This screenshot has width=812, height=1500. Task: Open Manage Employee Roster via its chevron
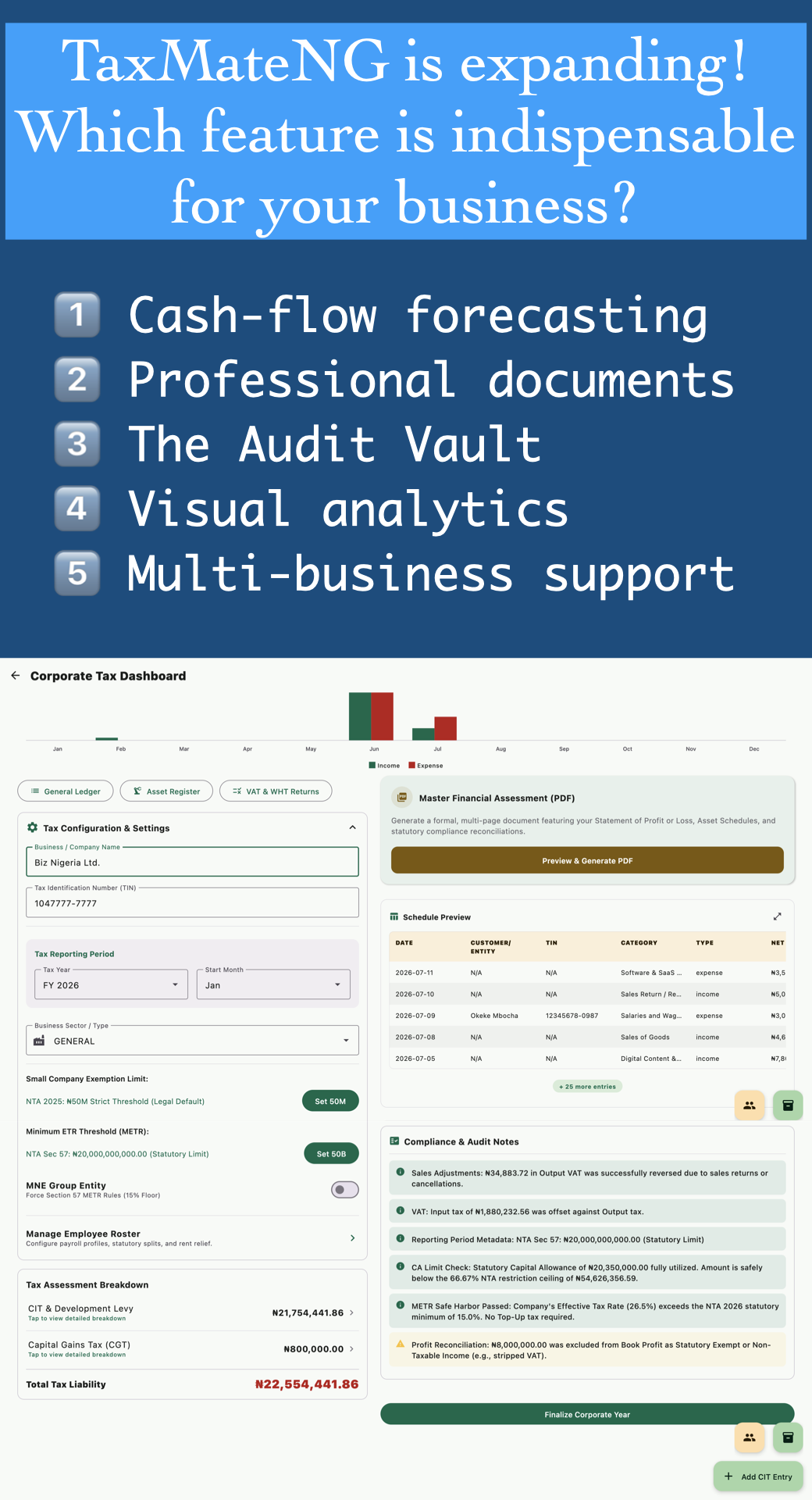tap(352, 1237)
